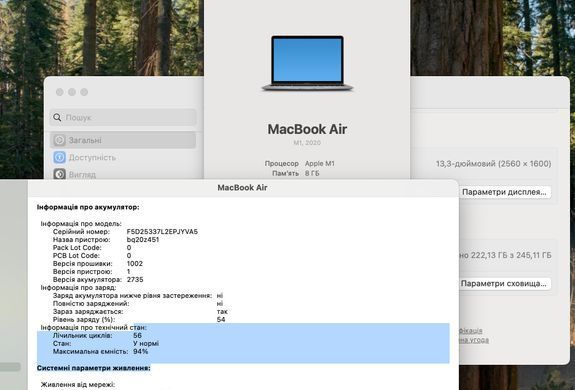
Task: Click the Повністю заряджений row label
Action: click(91, 303)
